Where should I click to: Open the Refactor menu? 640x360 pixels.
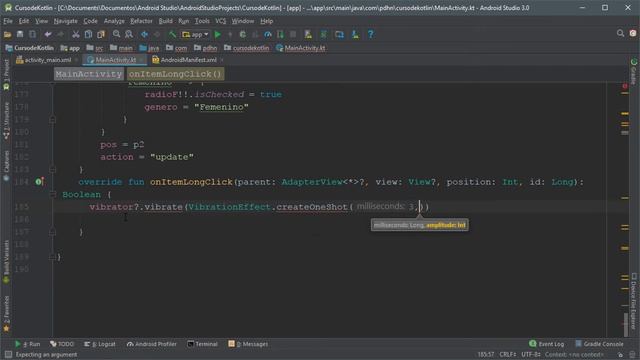pos(141,21)
